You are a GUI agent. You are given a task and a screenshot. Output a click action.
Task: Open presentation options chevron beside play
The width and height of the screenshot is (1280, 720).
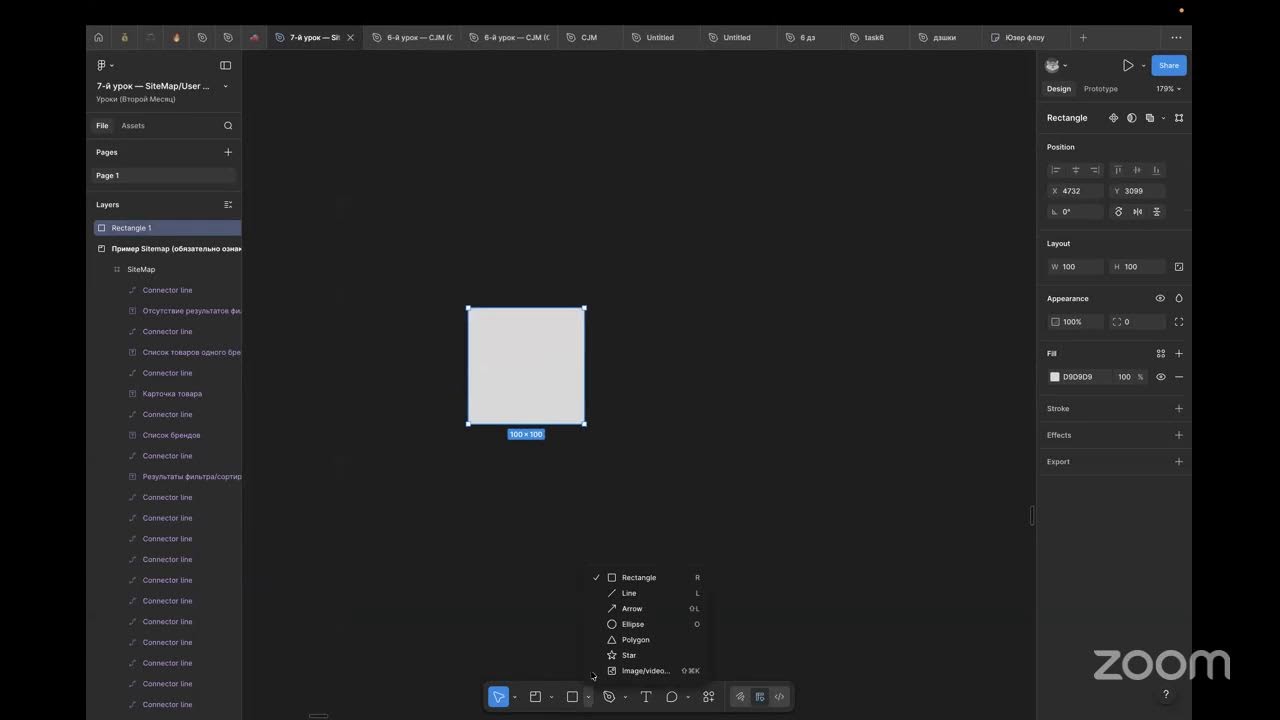[1143, 66]
